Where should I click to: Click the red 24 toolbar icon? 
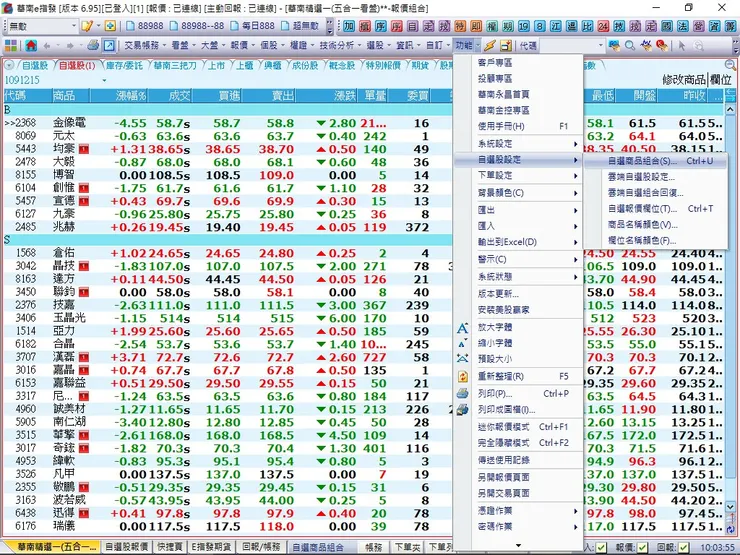(603, 26)
